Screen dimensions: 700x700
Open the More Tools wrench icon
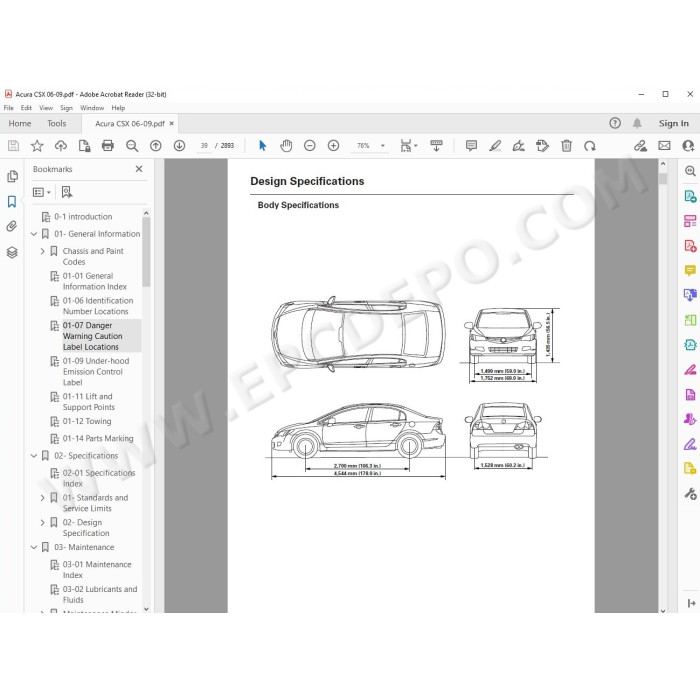(x=690, y=494)
